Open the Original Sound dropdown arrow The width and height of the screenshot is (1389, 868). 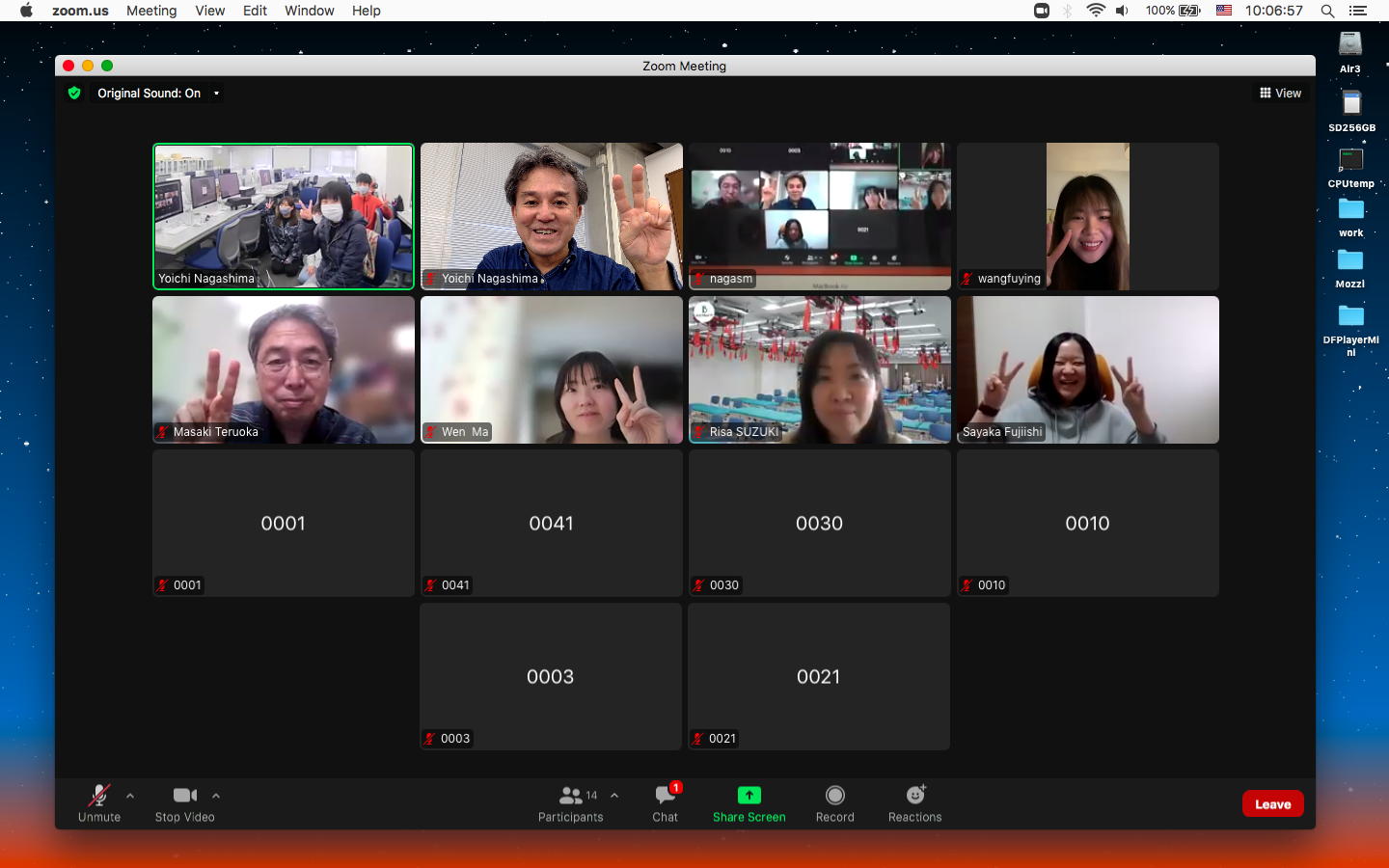point(216,94)
